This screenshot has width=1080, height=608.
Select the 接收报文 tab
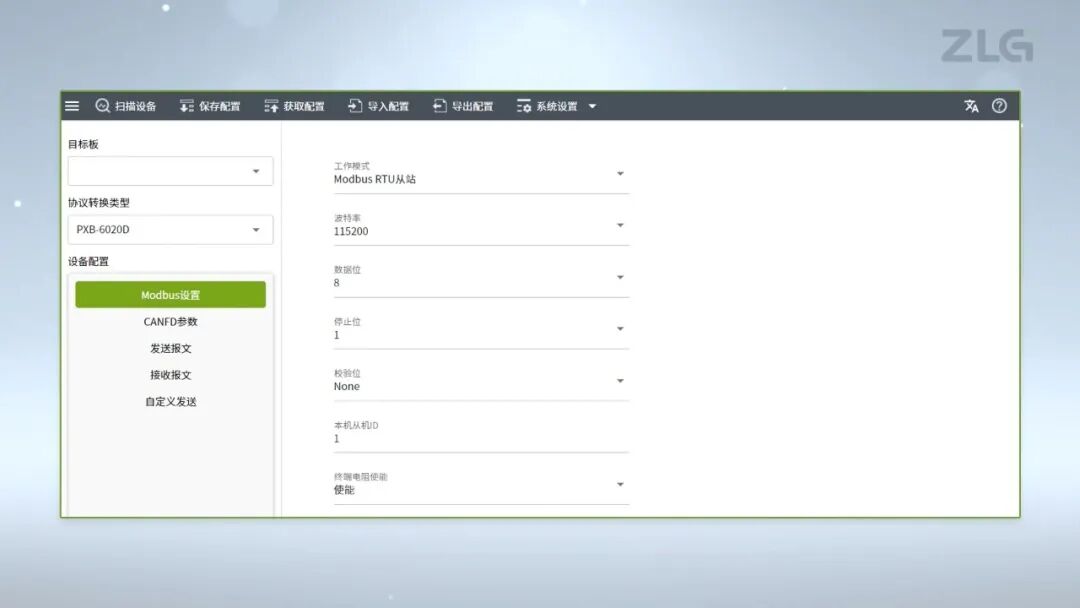(170, 375)
